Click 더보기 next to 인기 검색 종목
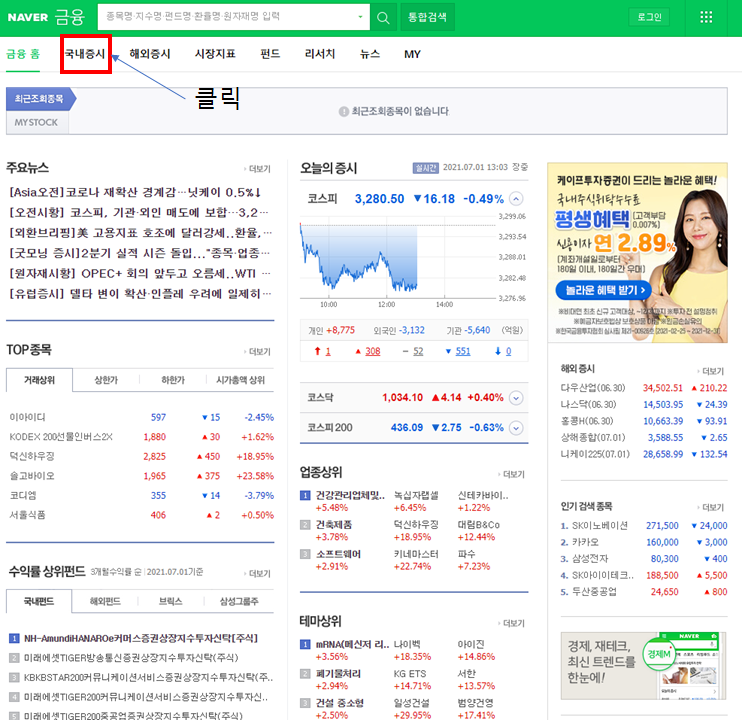Viewport: 742px width, 720px height. click(x=711, y=508)
